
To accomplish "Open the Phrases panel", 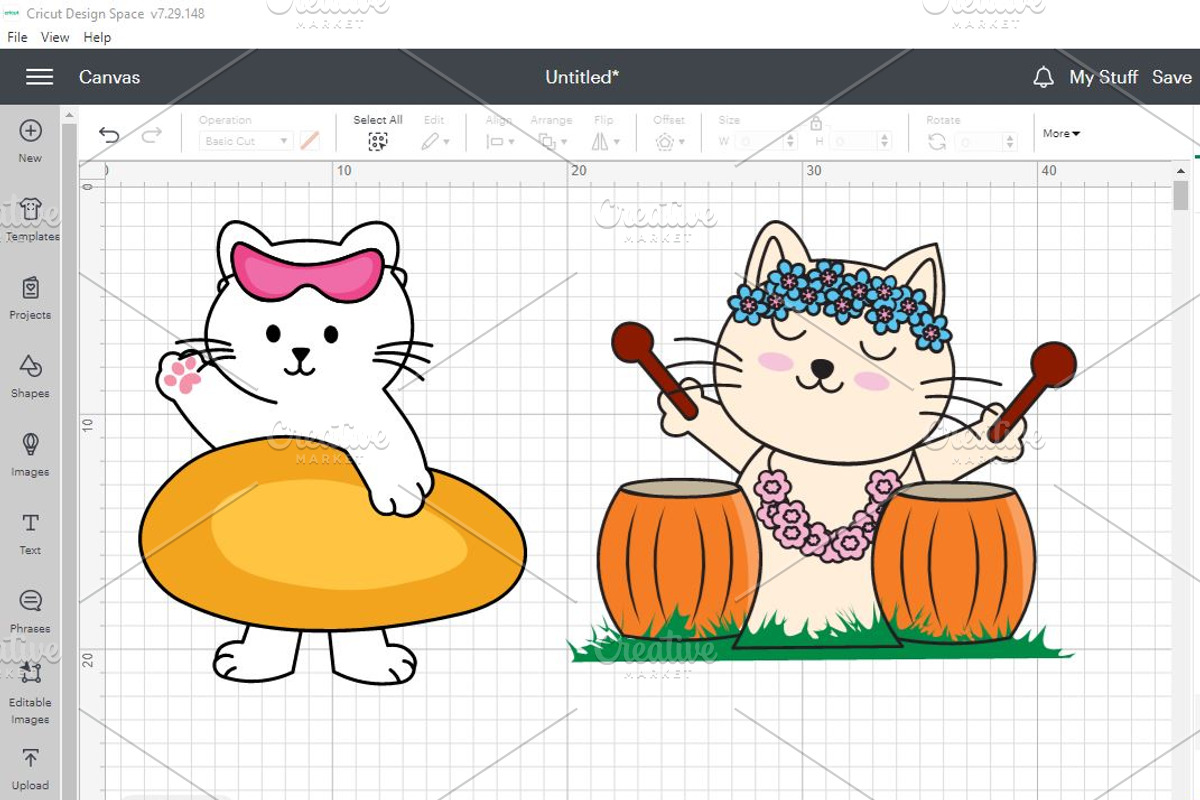I will pyautogui.click(x=30, y=612).
